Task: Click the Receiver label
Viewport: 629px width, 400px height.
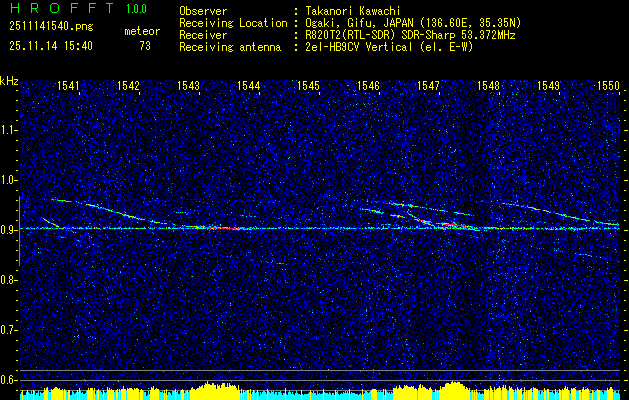Action: 203,35
